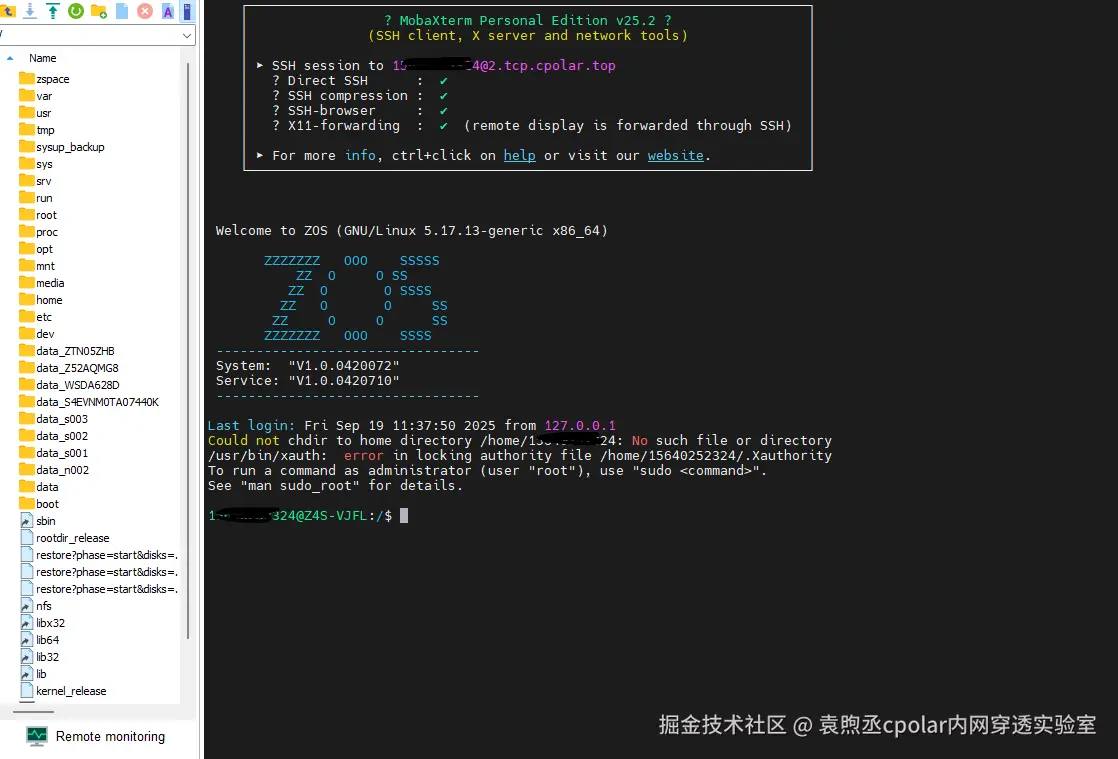
Task: Select the data_n002 folder
Action: tap(63, 470)
